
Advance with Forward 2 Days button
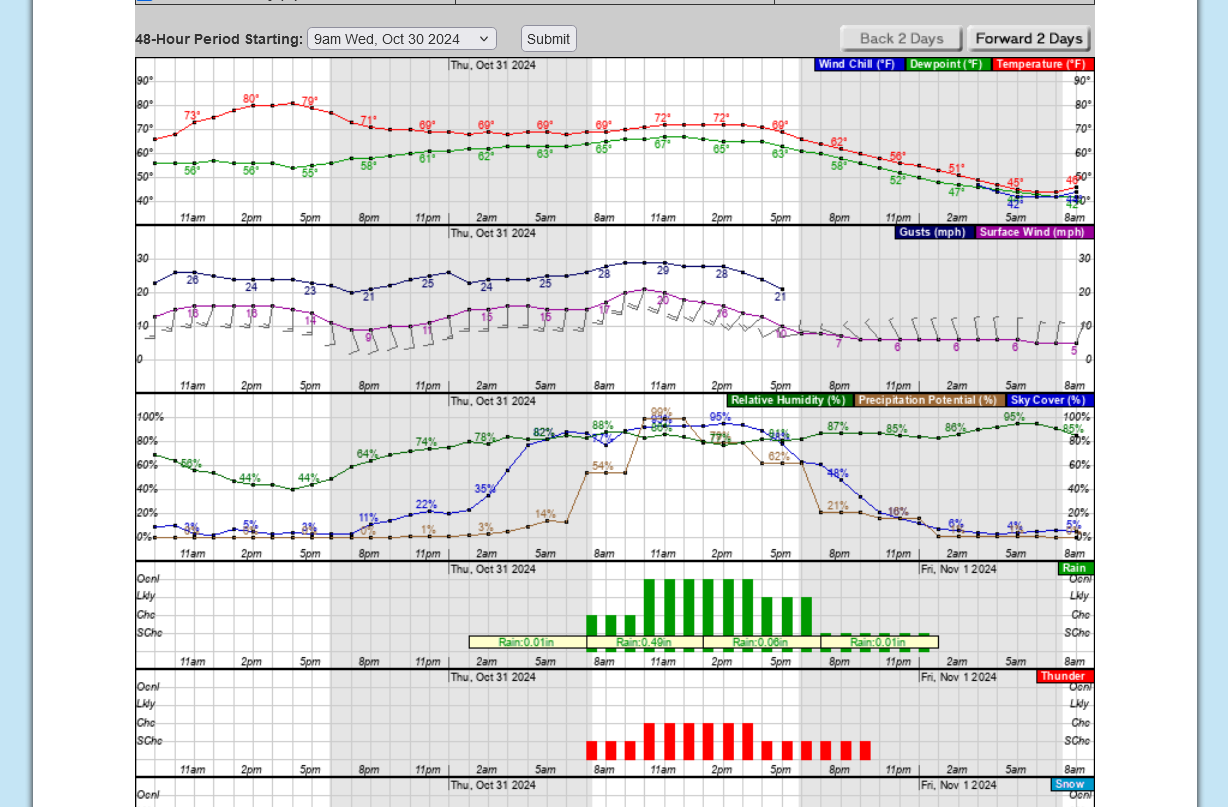click(x=1029, y=39)
